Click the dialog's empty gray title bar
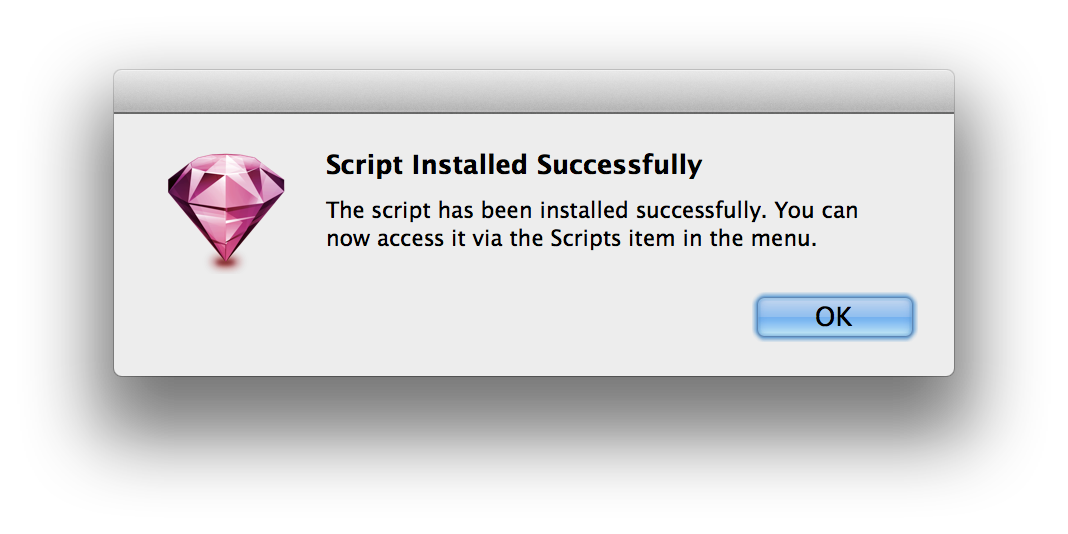 pyautogui.click(x=533, y=91)
